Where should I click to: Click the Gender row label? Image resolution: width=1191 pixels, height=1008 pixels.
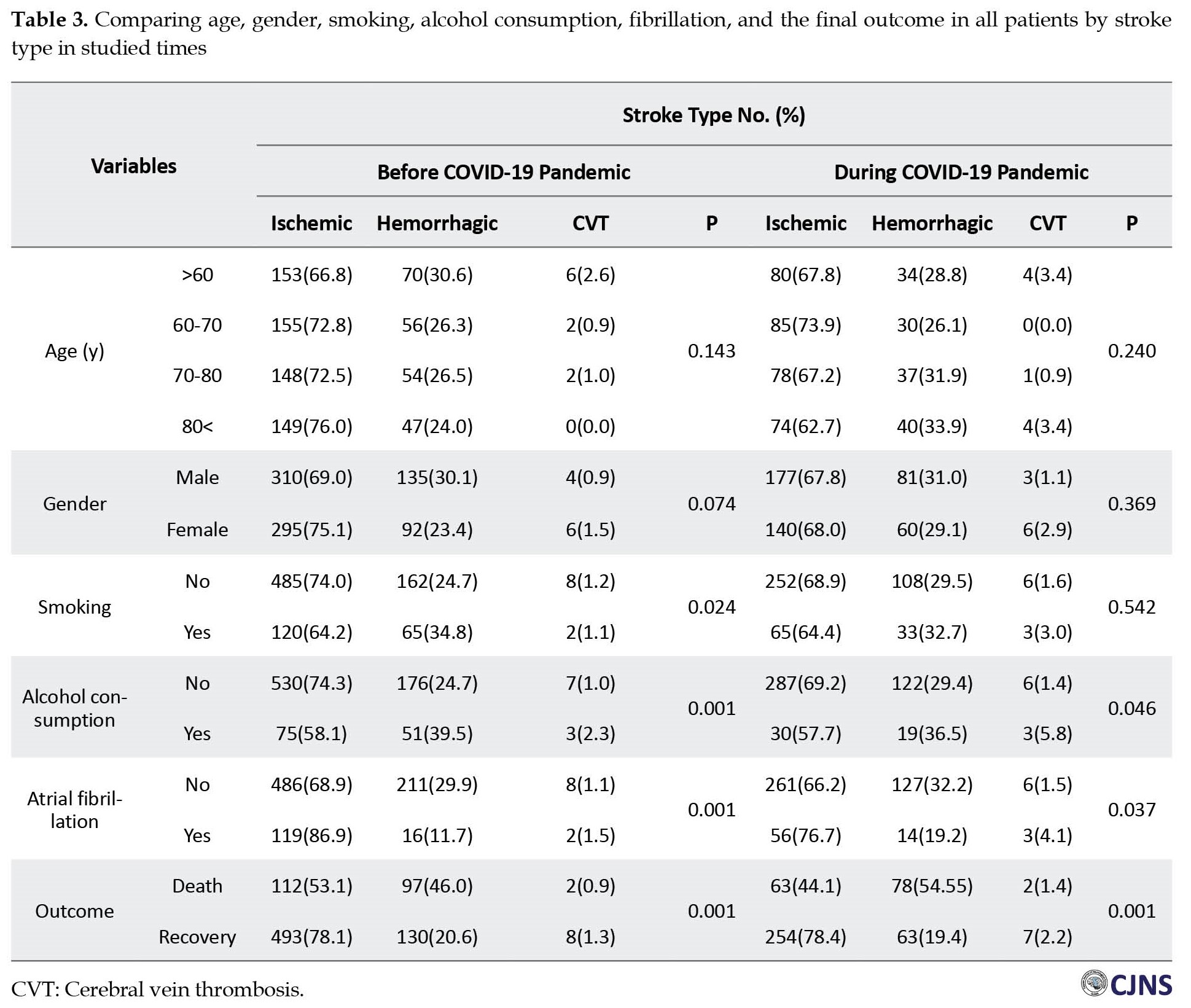tap(74, 504)
